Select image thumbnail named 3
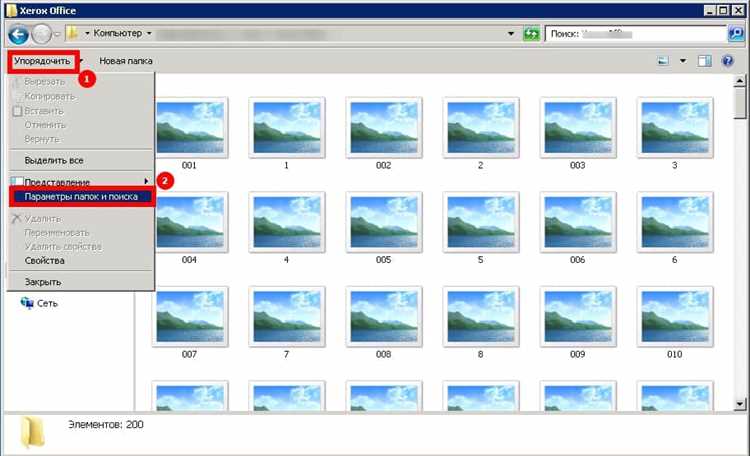 pos(675,128)
